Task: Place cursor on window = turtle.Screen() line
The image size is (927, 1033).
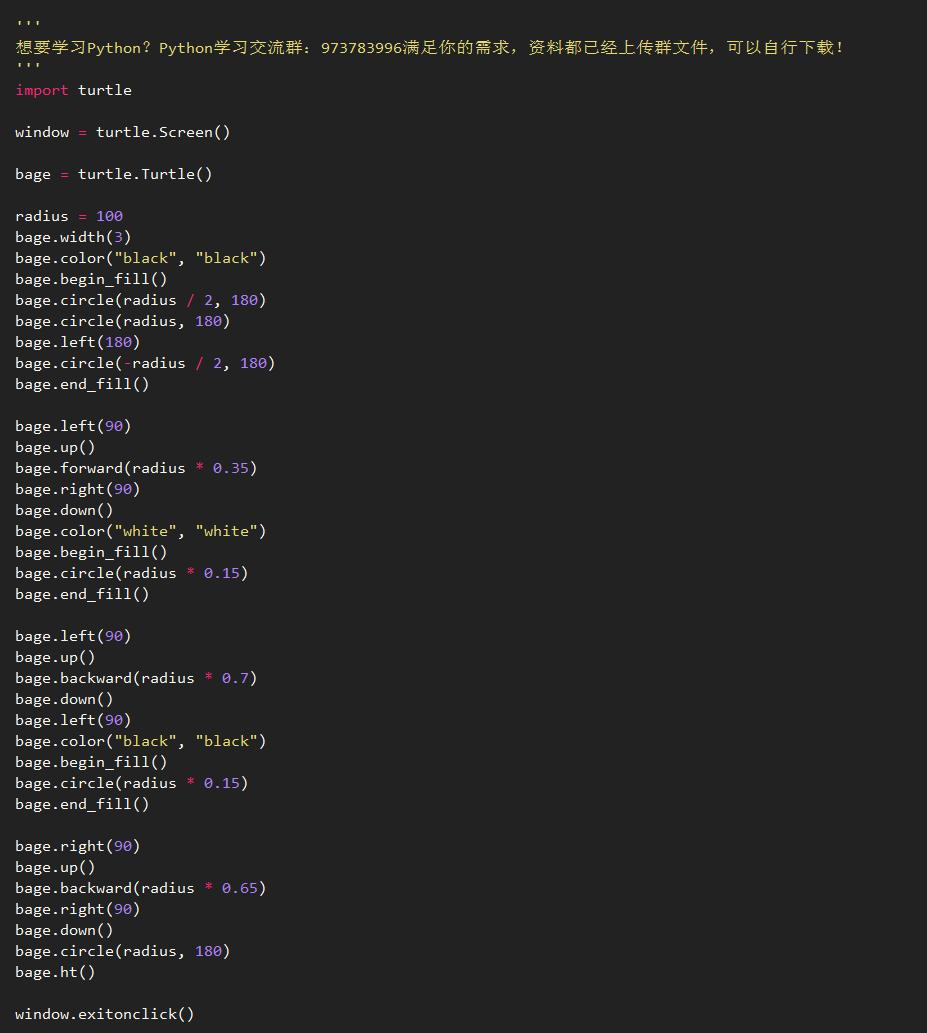Action: point(122,132)
